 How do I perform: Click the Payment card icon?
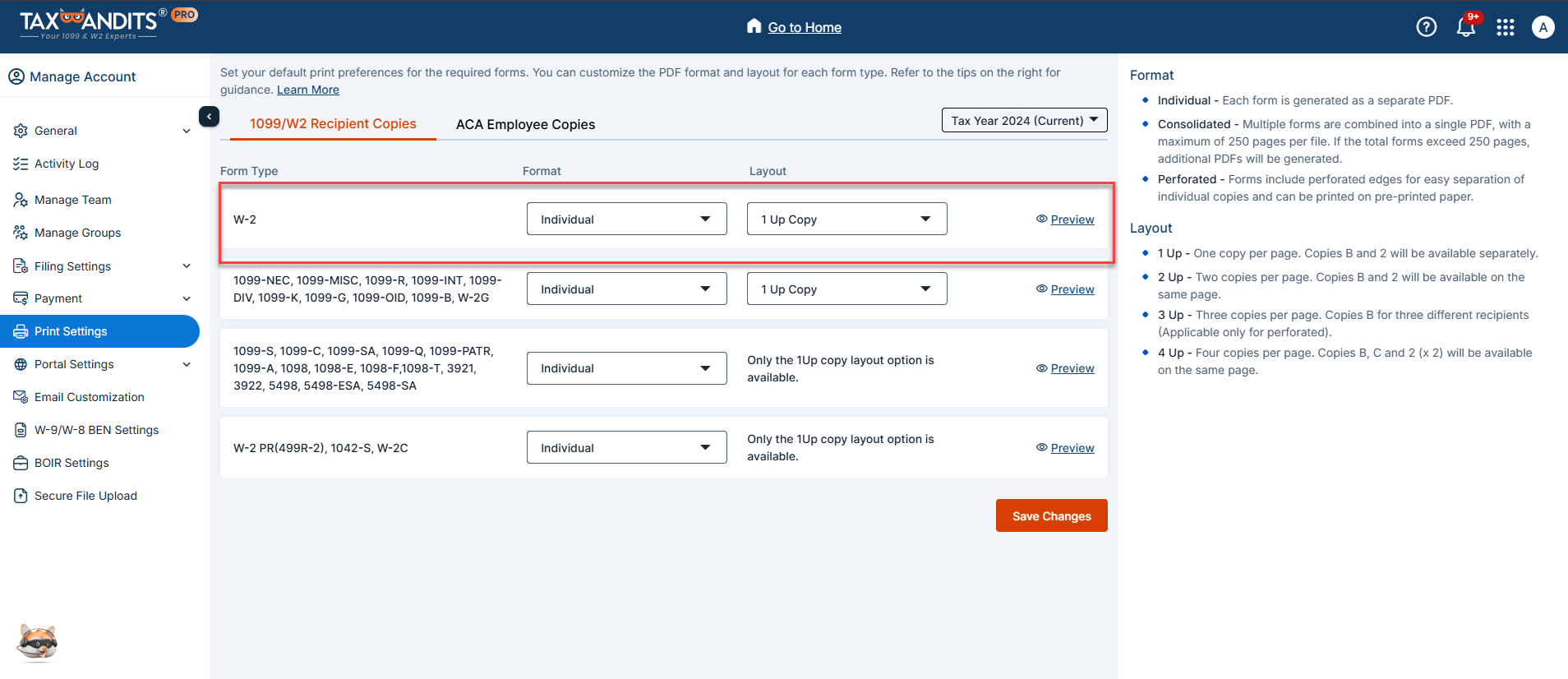point(21,298)
